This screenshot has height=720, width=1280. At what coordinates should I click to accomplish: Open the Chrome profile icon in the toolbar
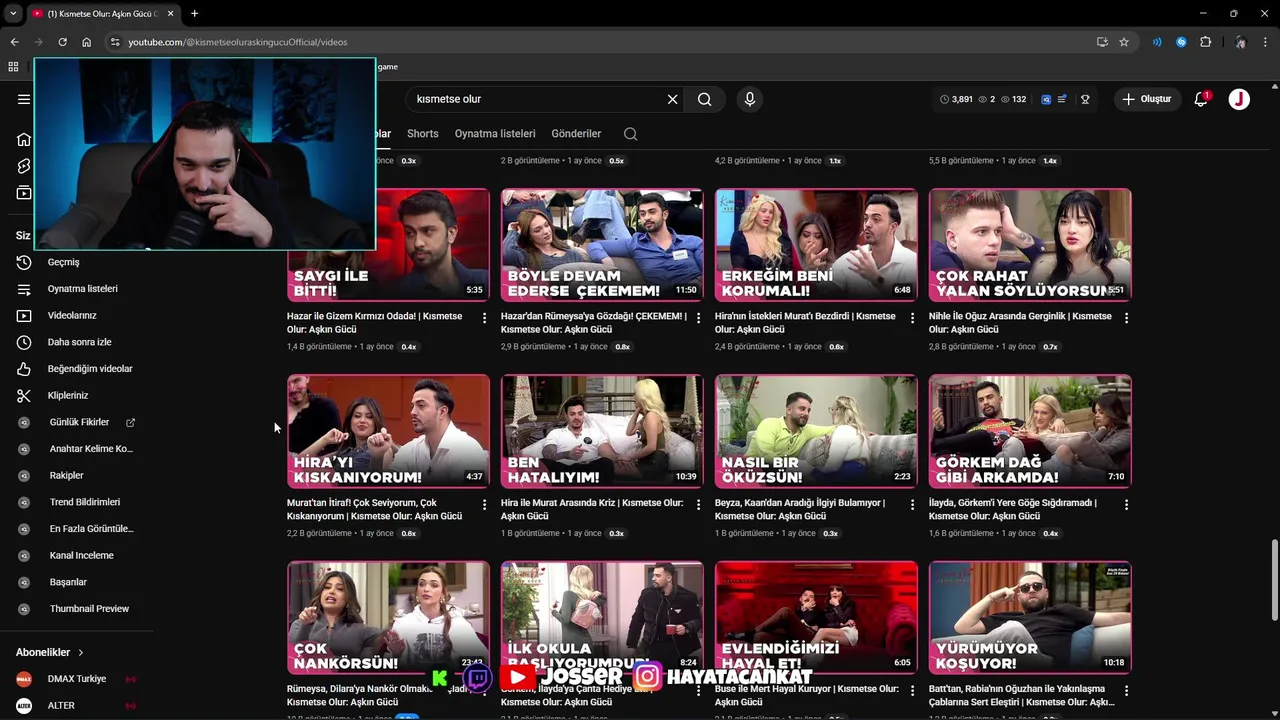pos(1240,42)
